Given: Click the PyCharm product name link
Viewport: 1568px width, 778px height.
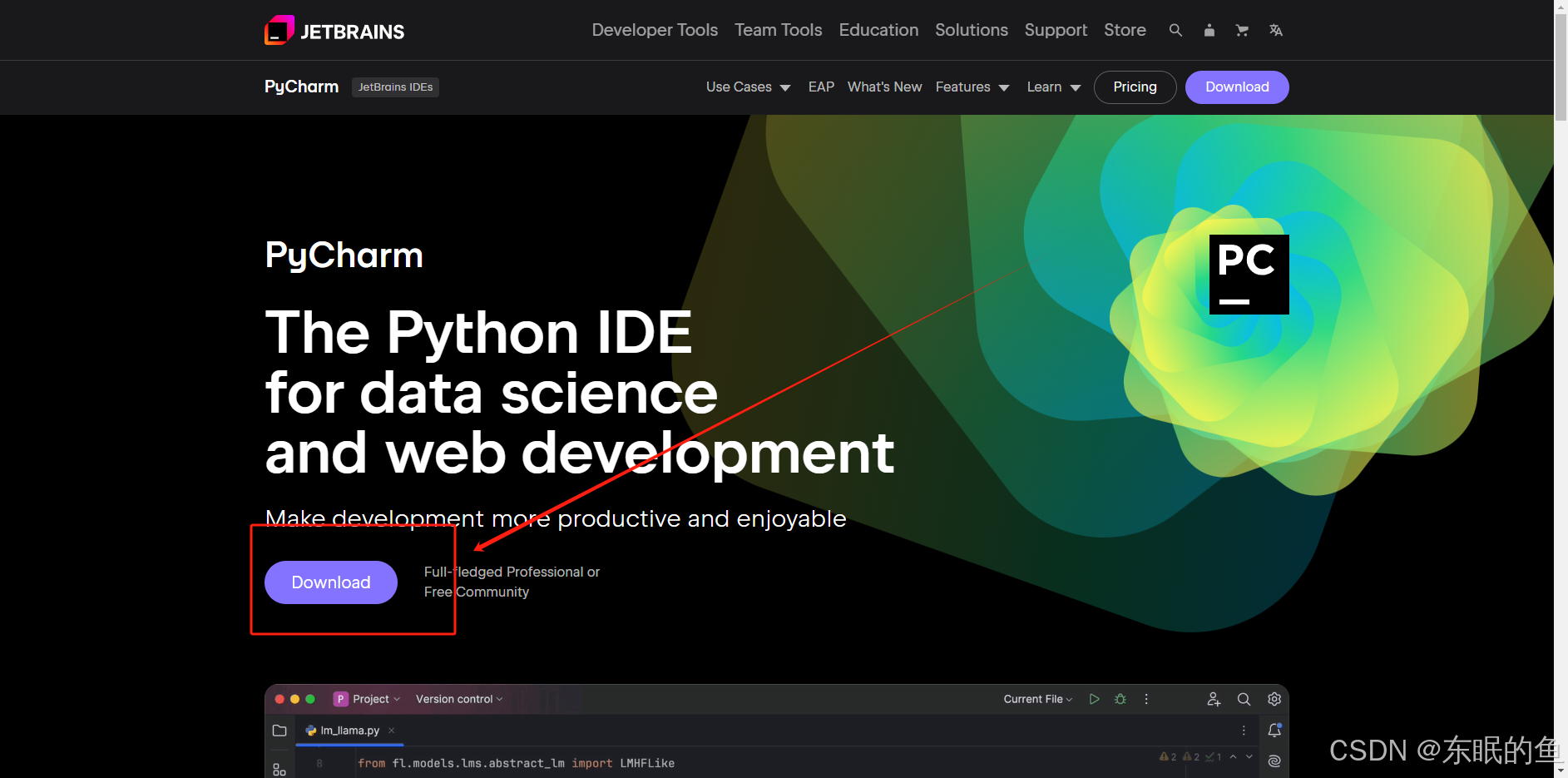Looking at the screenshot, I should click(x=301, y=87).
